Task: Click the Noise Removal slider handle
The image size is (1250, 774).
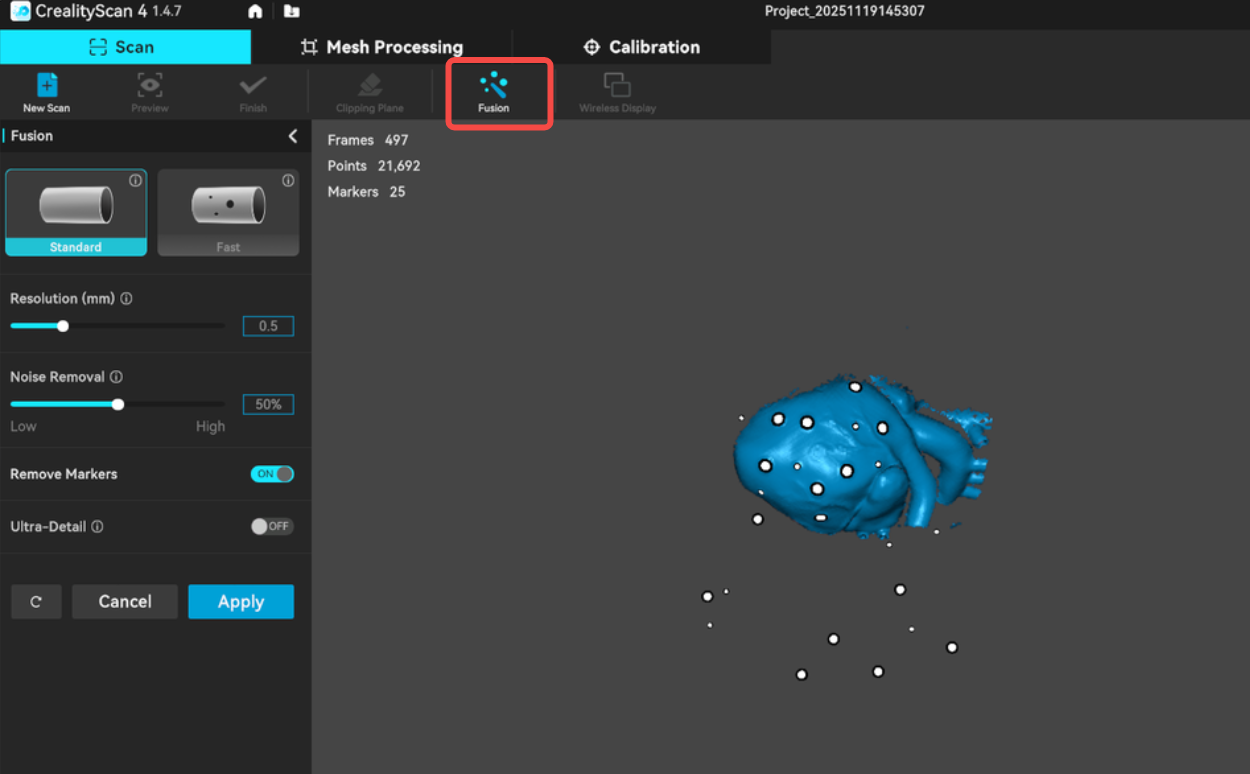Action: click(x=118, y=404)
